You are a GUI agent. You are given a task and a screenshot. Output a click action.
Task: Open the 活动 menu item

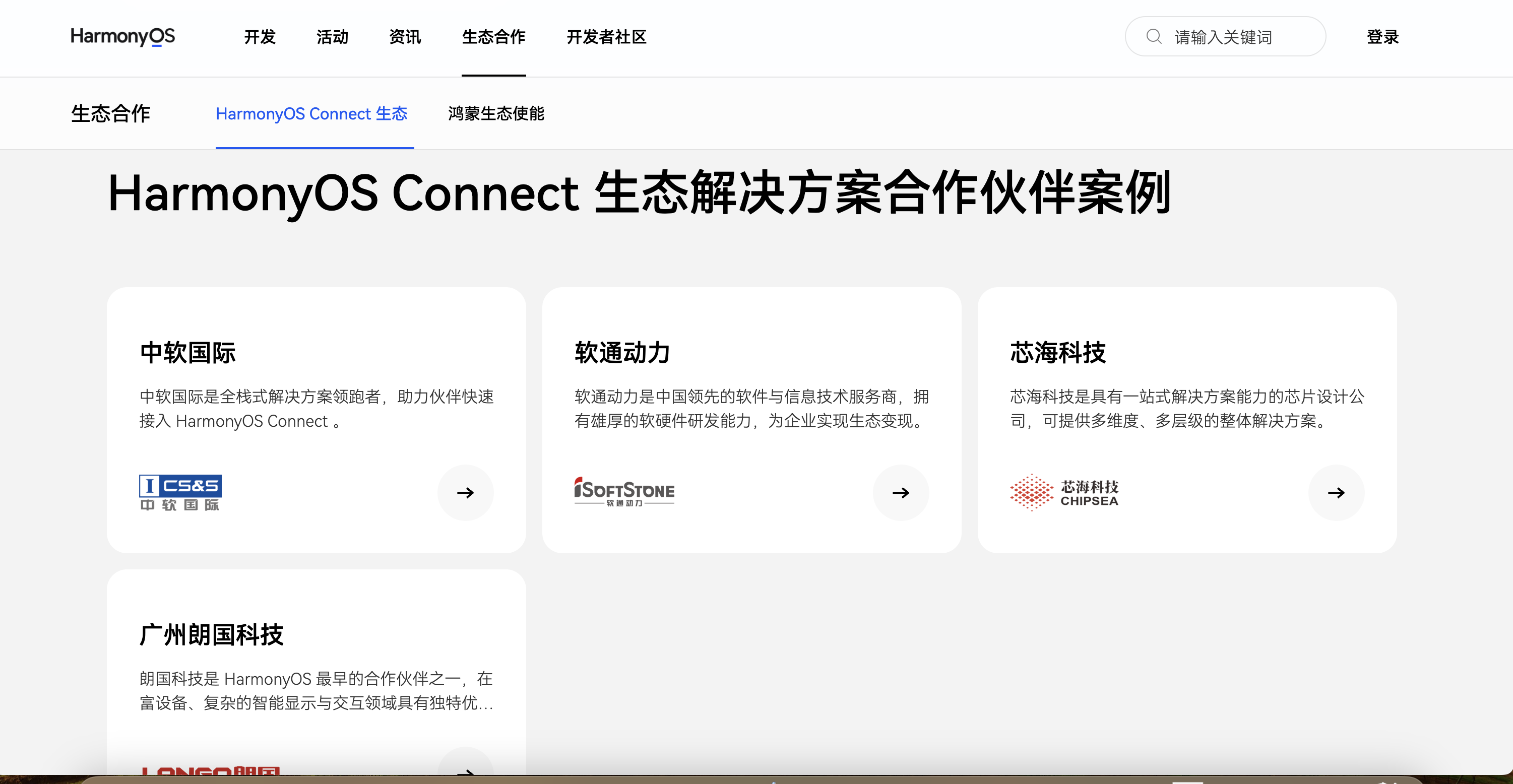pos(332,37)
